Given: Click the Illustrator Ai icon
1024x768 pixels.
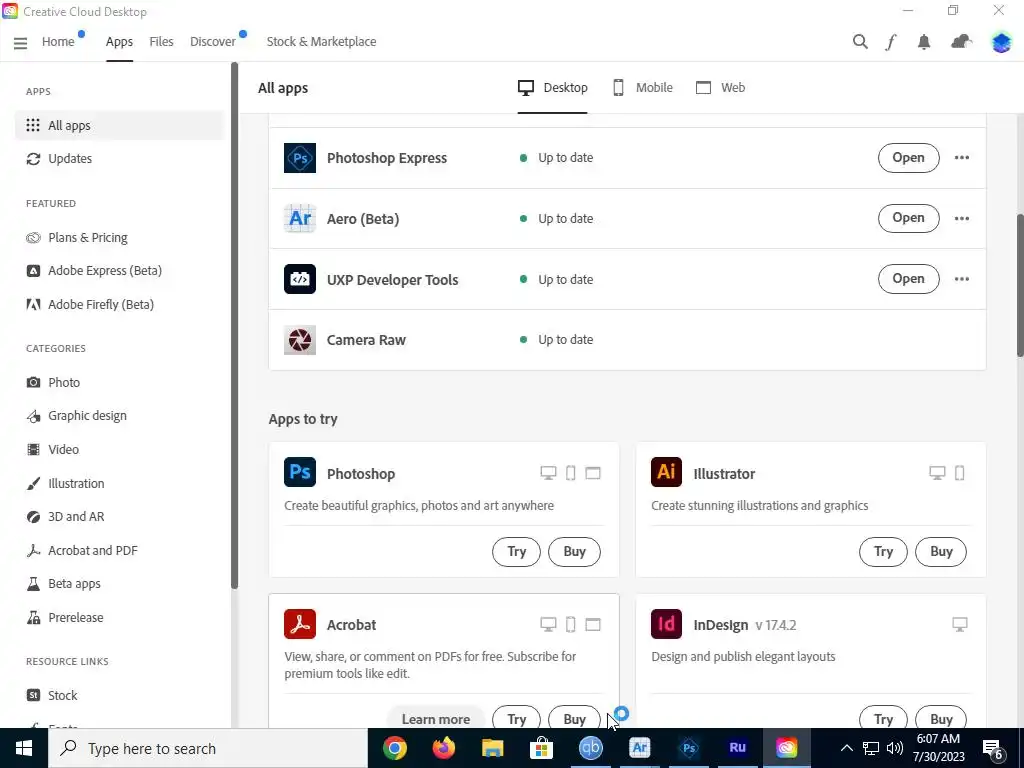Looking at the screenshot, I should tap(666, 472).
